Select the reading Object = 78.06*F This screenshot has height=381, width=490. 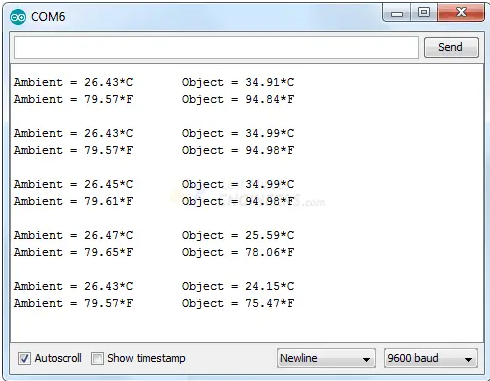[238, 252]
